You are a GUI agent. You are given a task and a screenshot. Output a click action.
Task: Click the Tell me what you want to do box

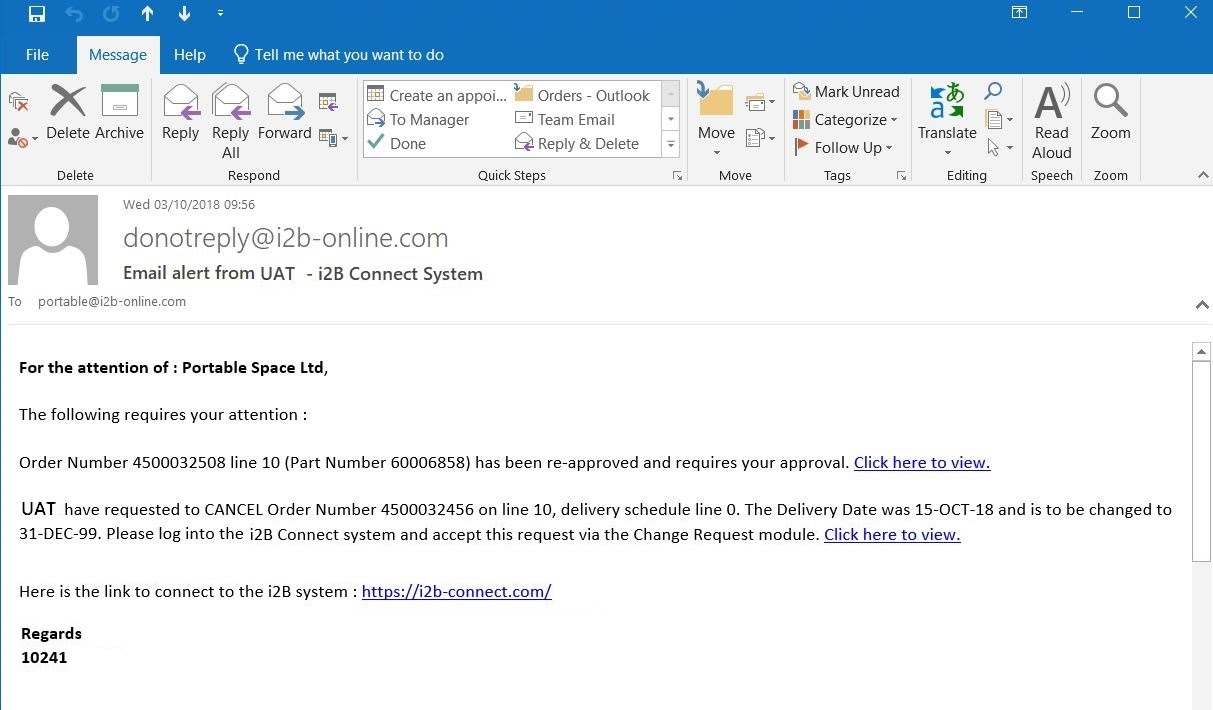(x=338, y=55)
